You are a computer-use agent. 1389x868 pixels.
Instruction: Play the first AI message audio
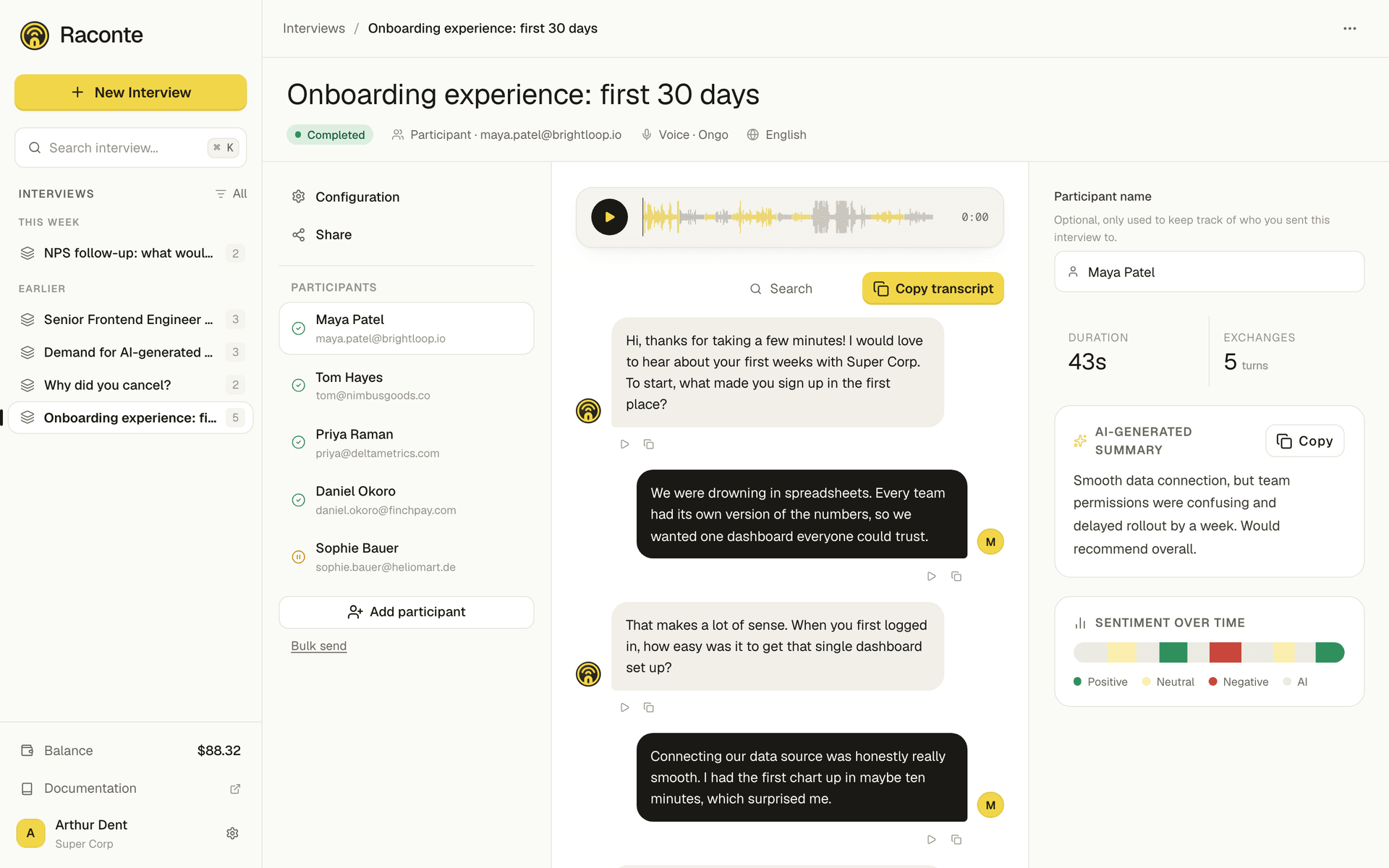point(625,444)
